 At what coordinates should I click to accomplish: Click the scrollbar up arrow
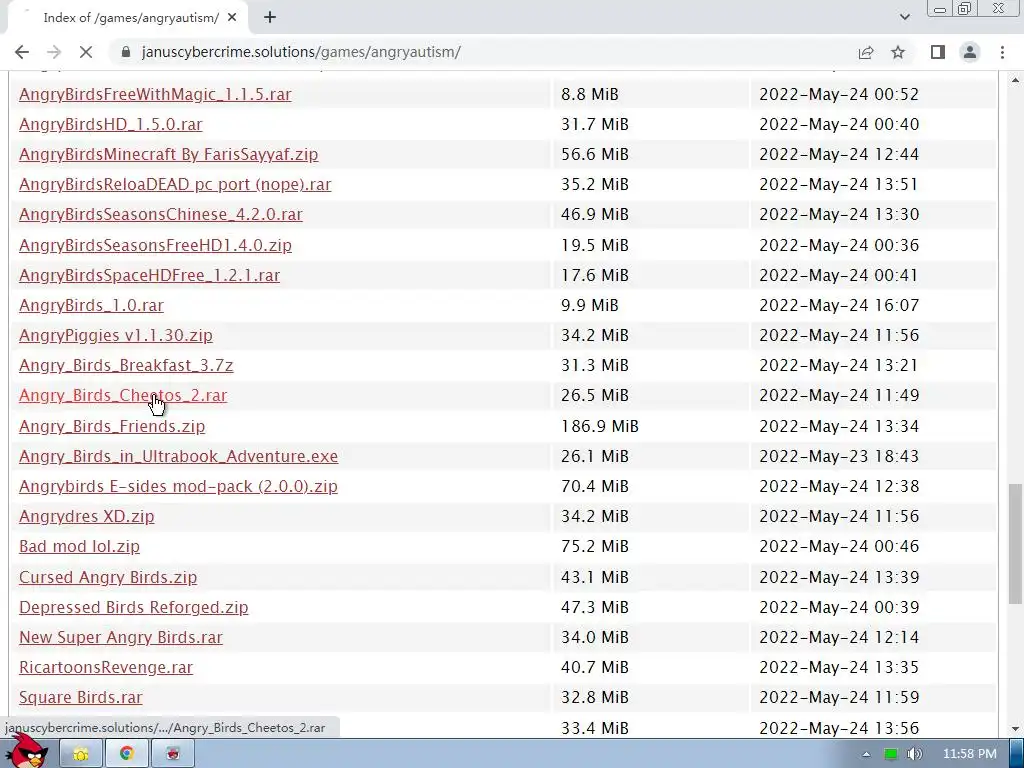(x=1015, y=80)
